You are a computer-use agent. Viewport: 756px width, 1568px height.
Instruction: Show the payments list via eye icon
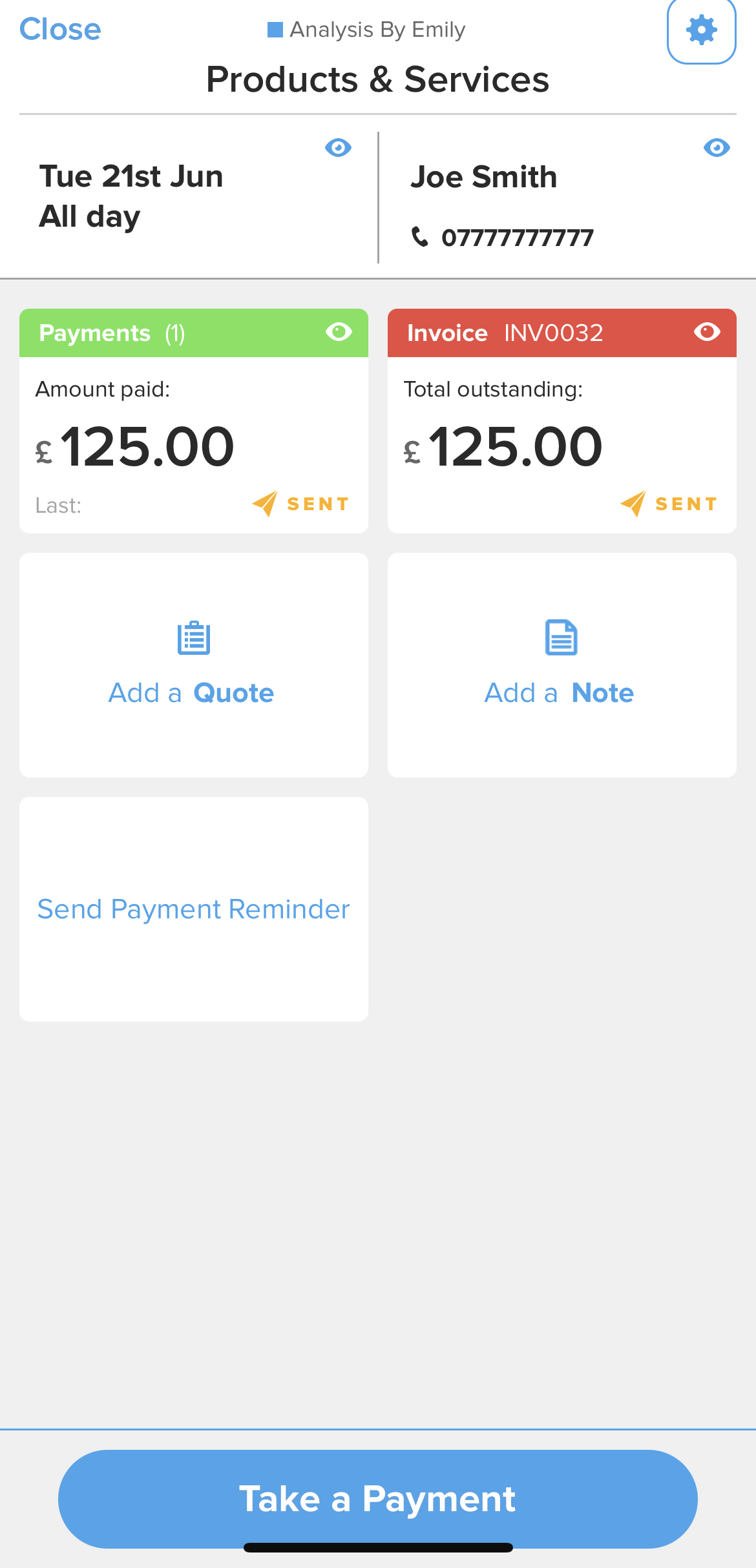[x=339, y=332]
